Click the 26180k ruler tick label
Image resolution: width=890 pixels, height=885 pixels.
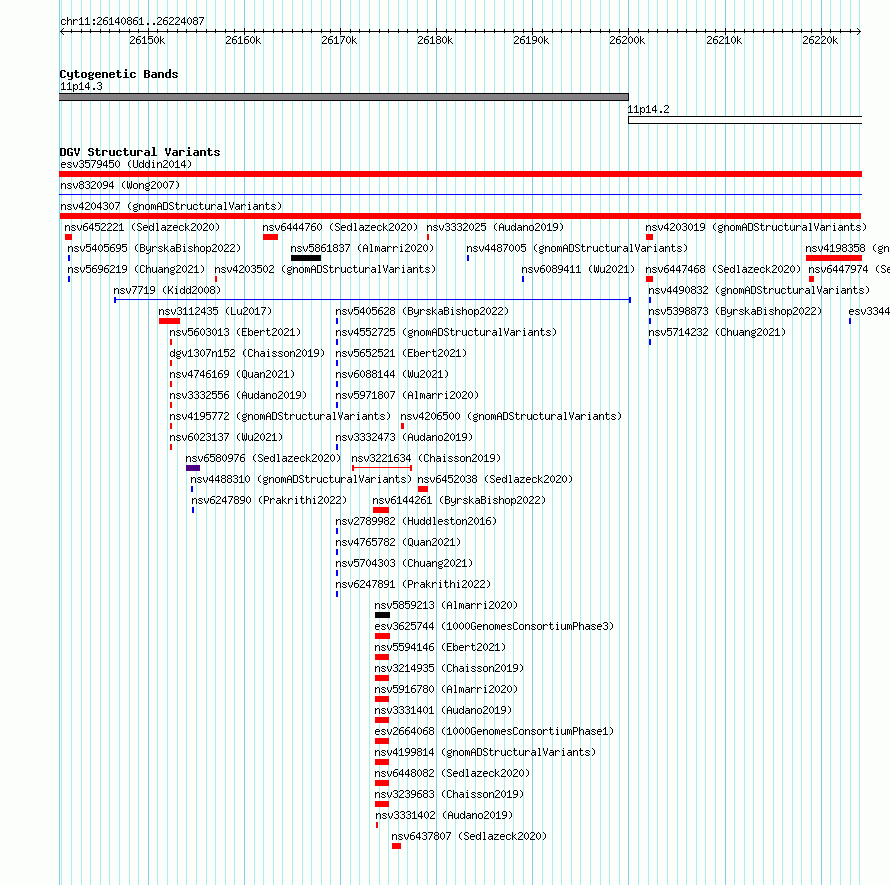[x=435, y=40]
